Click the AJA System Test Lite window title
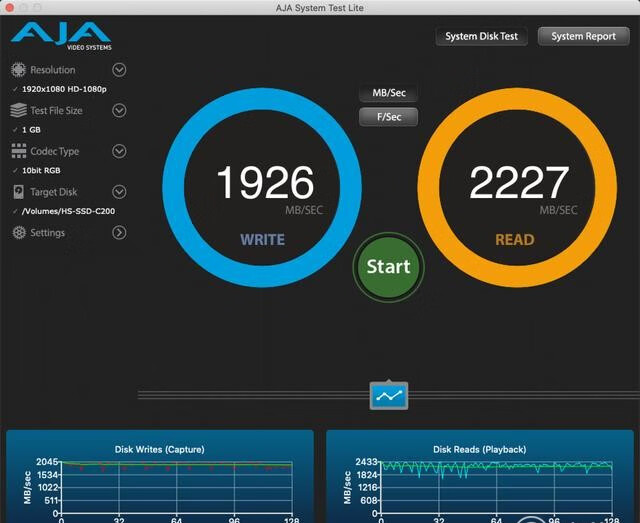Viewport: 640px width, 523px height. 320,8
